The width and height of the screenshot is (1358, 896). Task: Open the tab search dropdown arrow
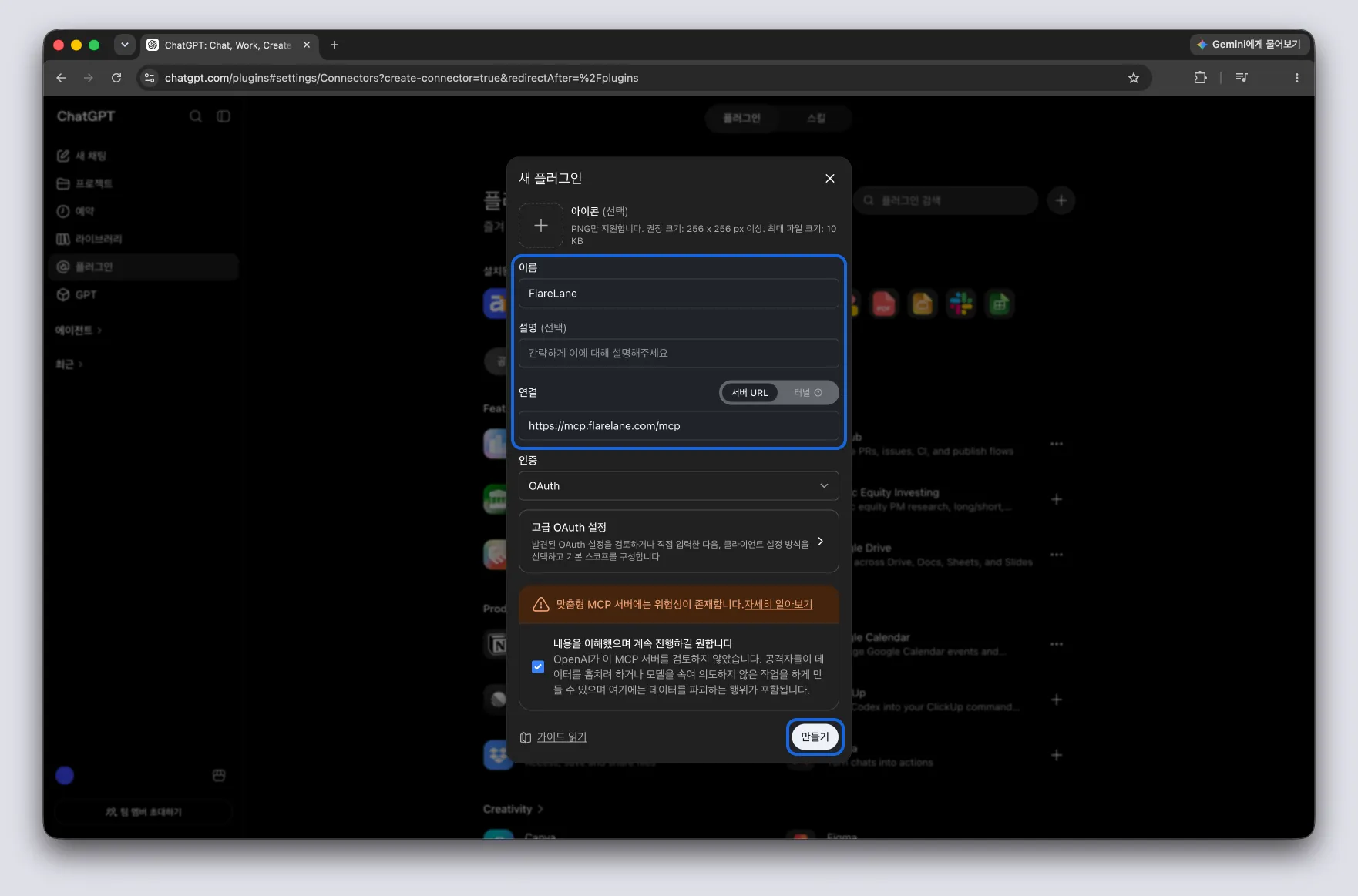125,45
